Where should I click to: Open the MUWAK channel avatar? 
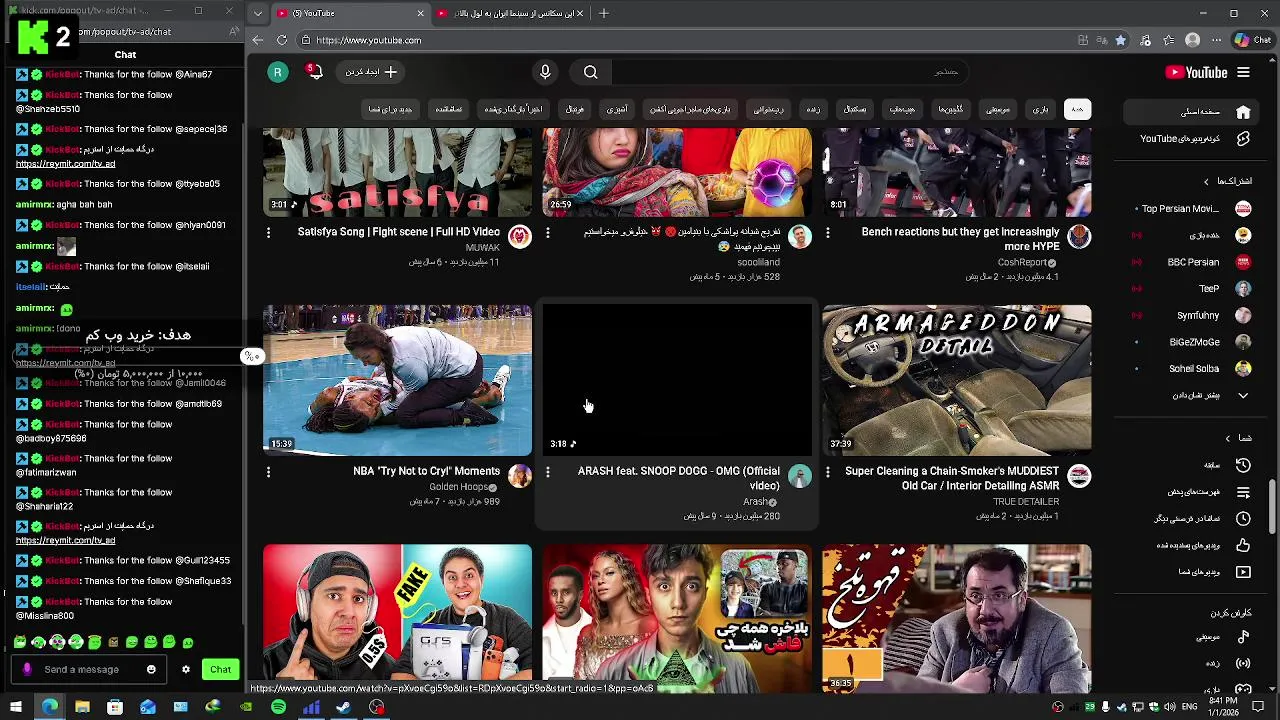click(520, 237)
